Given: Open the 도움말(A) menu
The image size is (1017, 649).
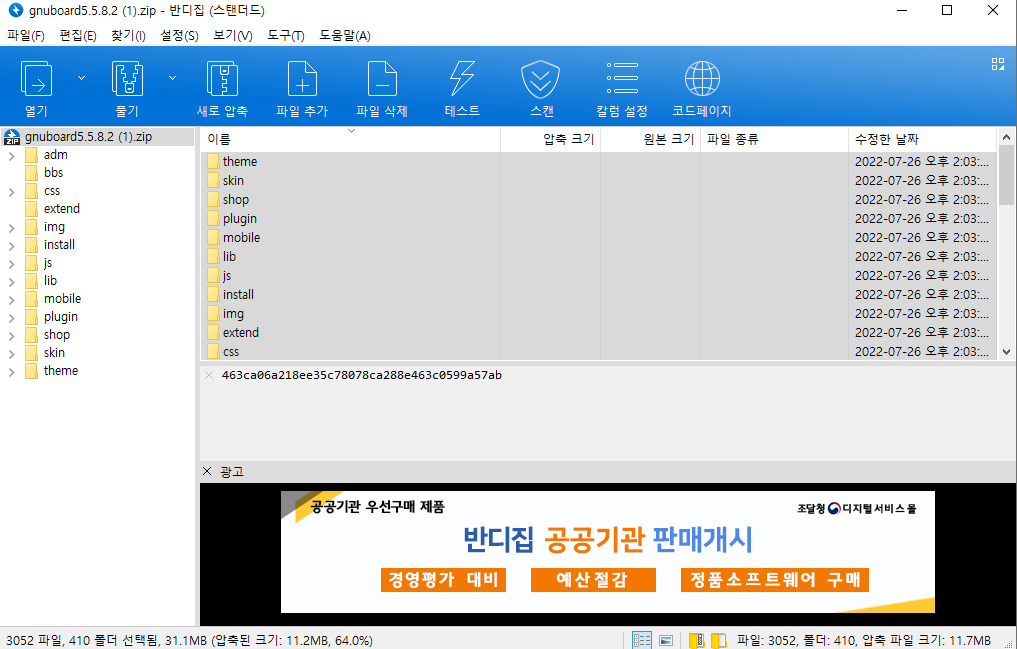Looking at the screenshot, I should (x=344, y=36).
